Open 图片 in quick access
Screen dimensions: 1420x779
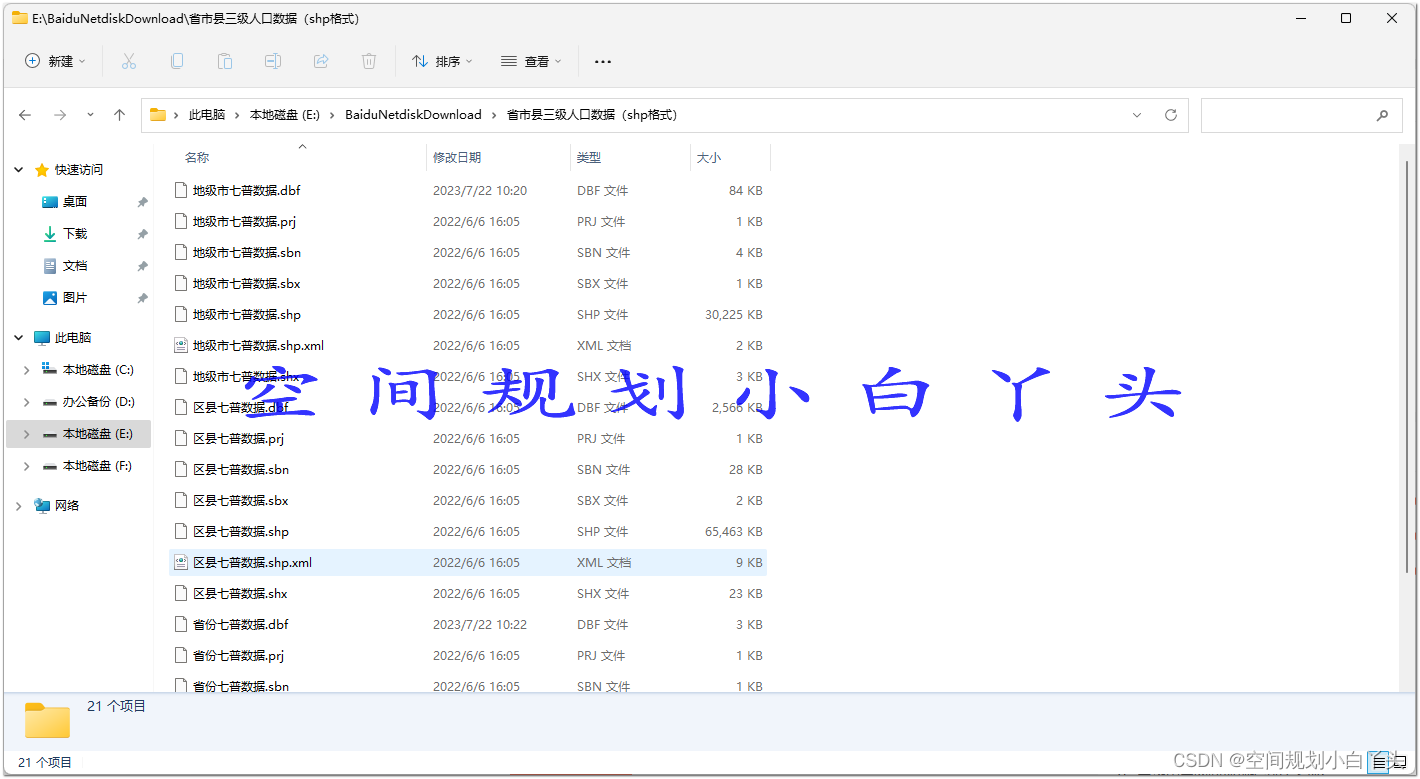[75, 297]
